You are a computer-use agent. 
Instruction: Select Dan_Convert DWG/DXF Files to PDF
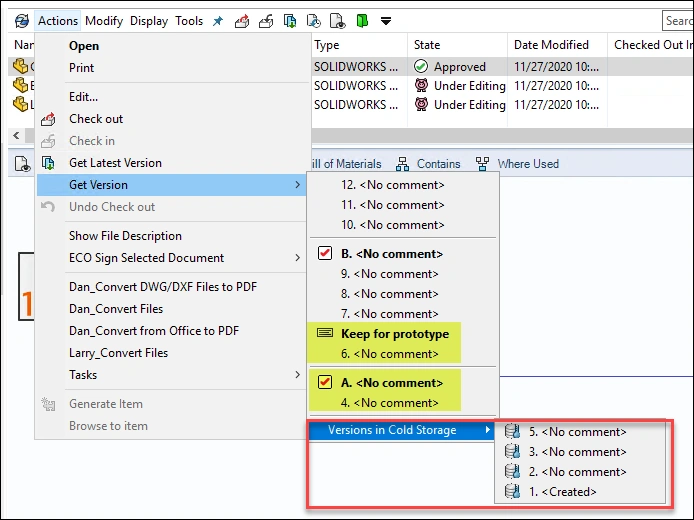(163, 287)
